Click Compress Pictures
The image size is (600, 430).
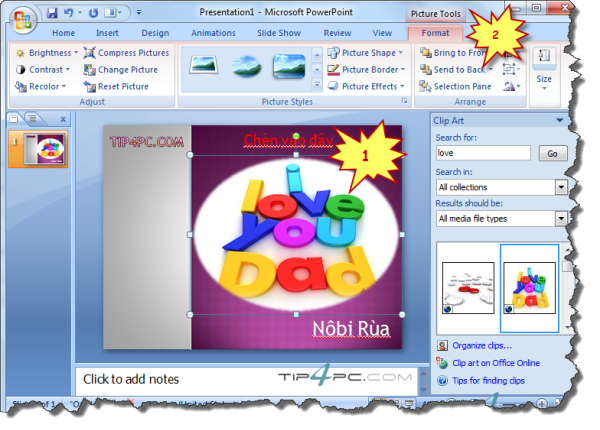[126, 53]
